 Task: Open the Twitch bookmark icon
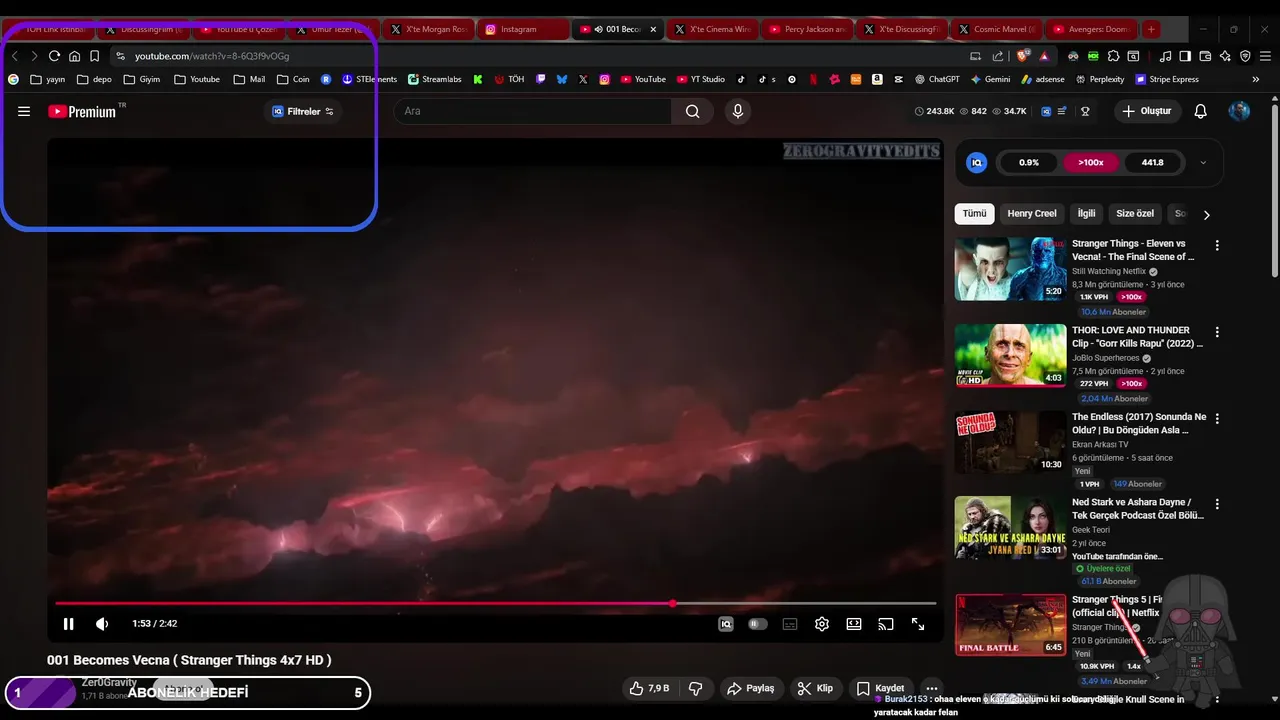click(541, 79)
